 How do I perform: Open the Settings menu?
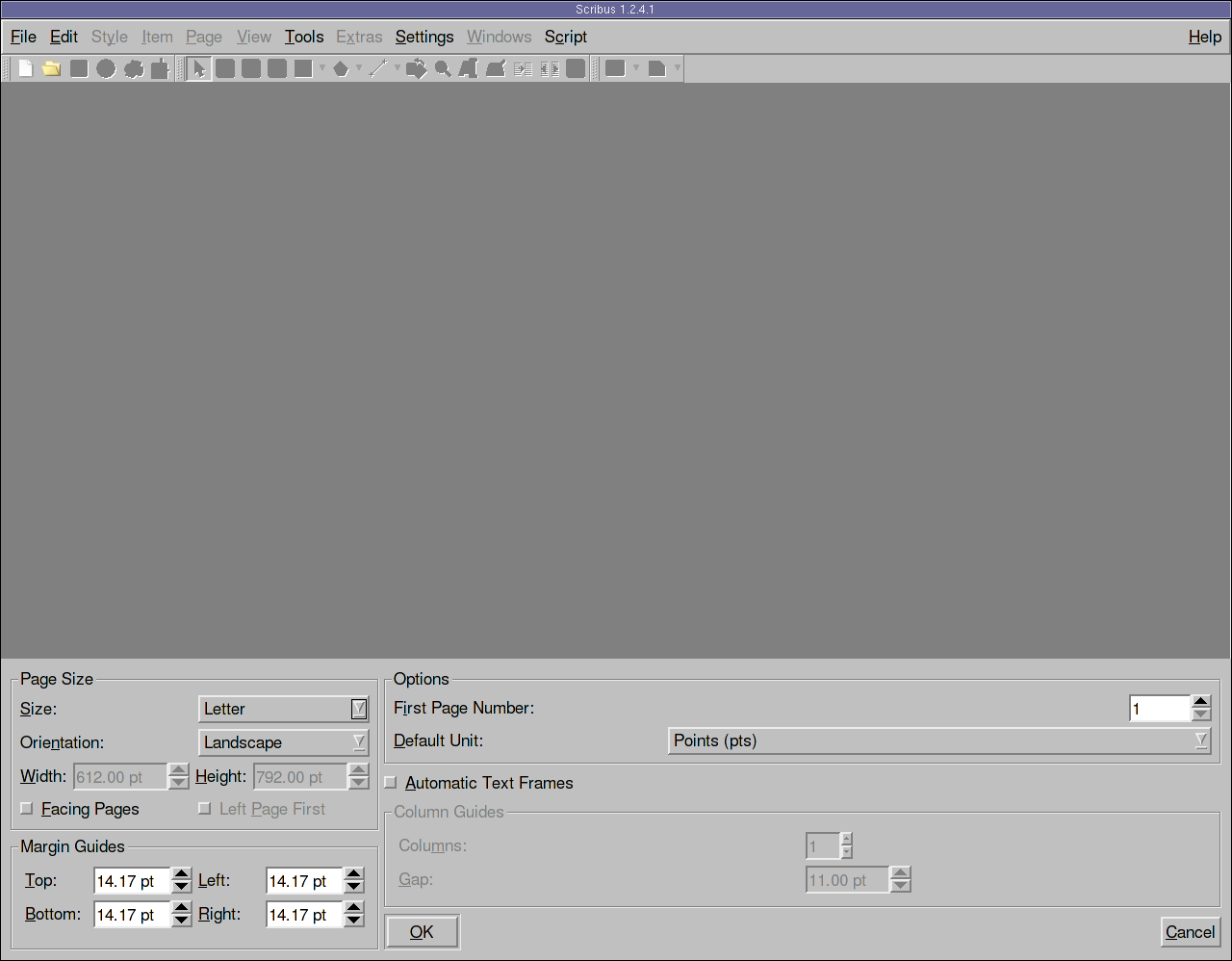(x=423, y=37)
